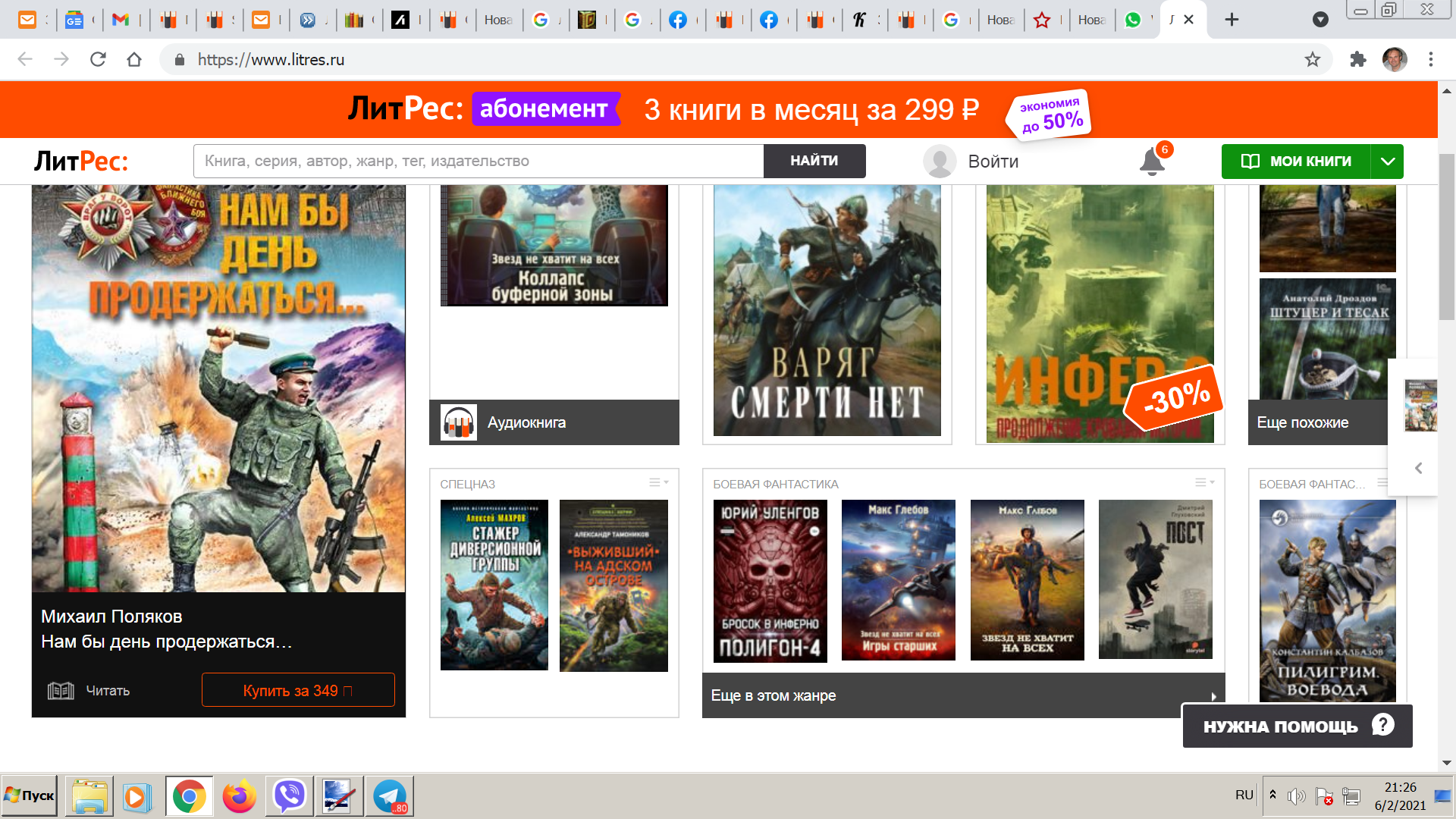Screen dimensions: 1456x819
Task: Launch Firefox from taskbar
Action: 239,796
